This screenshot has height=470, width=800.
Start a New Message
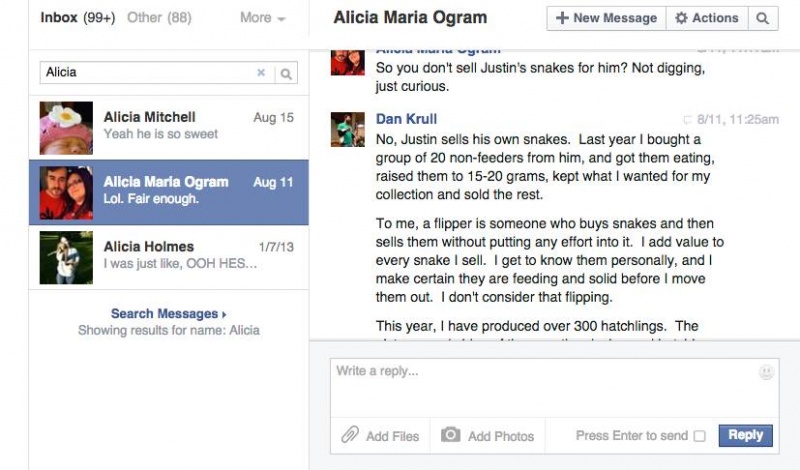tap(606, 18)
